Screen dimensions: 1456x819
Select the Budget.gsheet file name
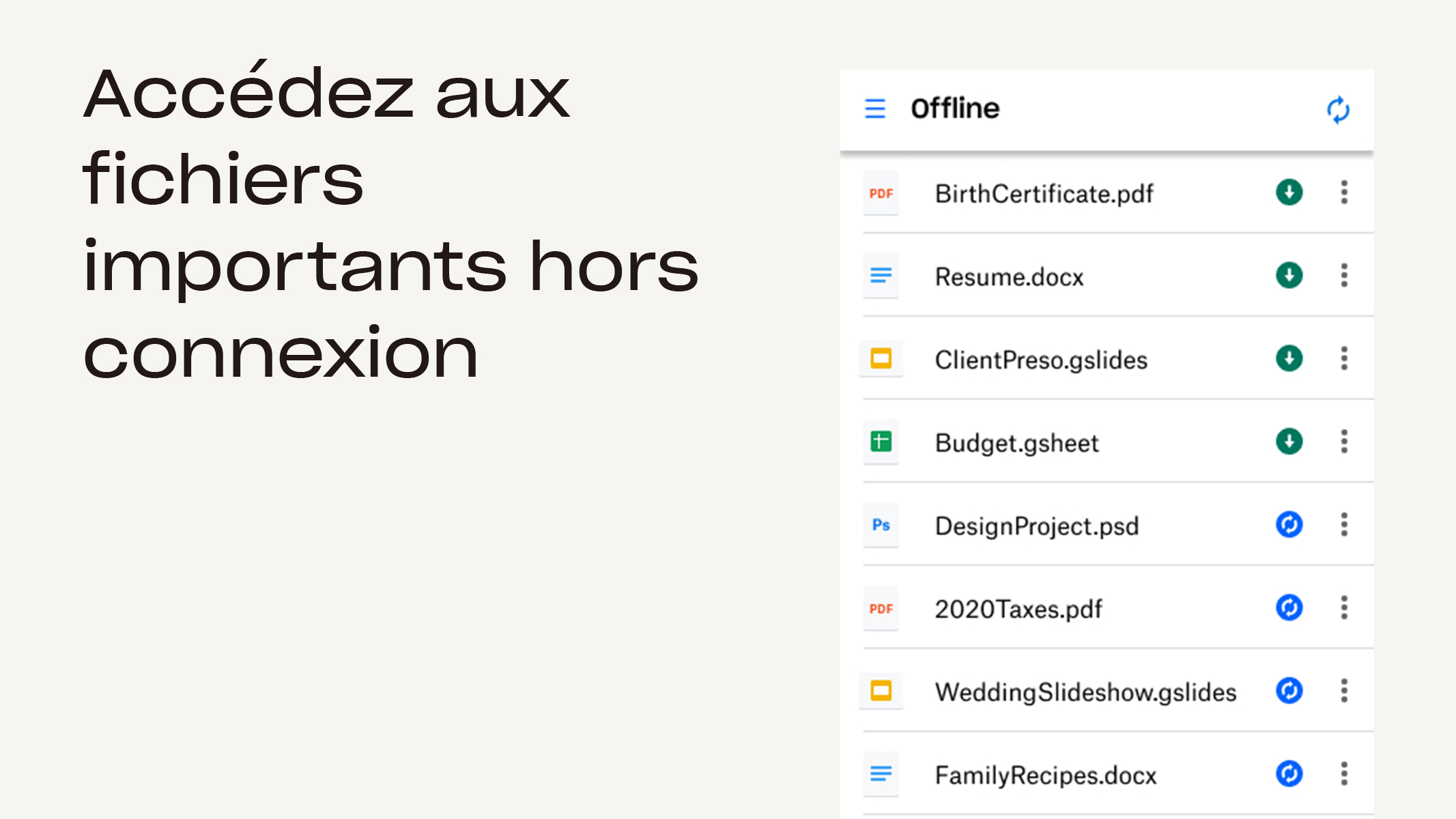(x=1016, y=444)
